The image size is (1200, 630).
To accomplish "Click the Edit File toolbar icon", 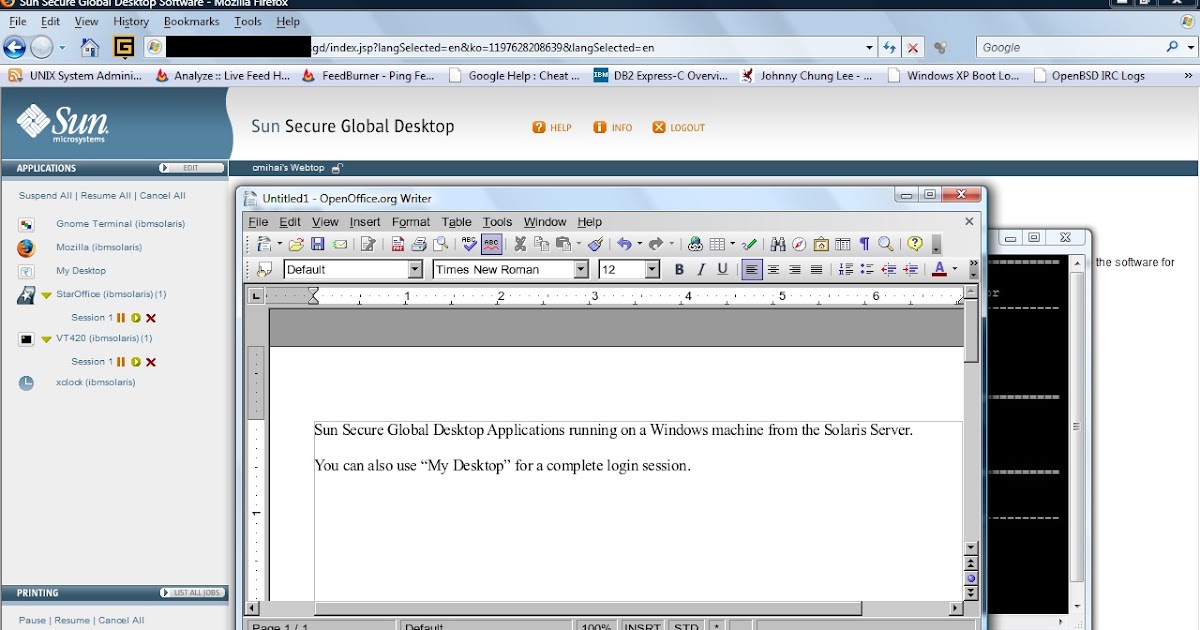I will coord(368,244).
